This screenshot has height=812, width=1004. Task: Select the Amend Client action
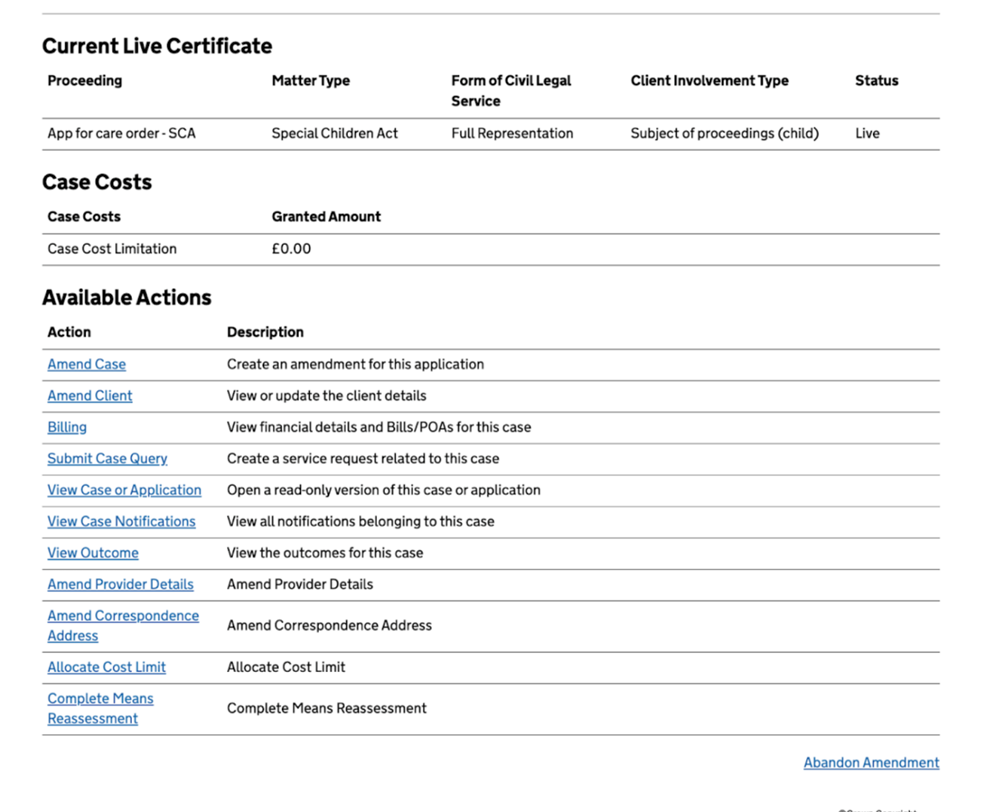[90, 396]
